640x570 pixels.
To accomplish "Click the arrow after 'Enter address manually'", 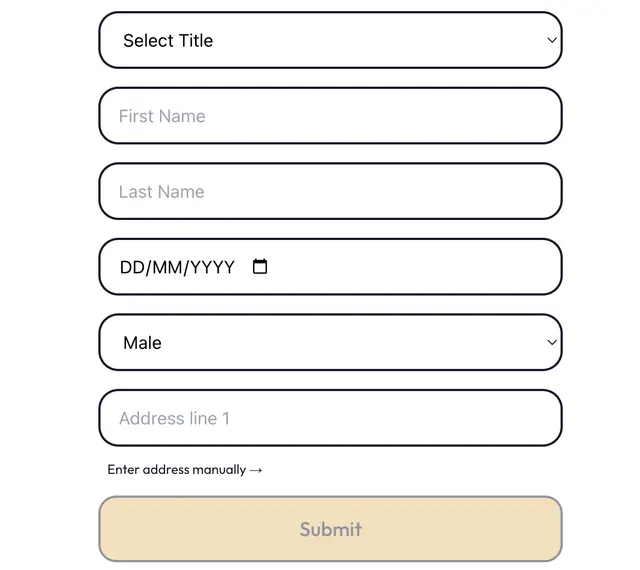I will [x=256, y=470].
